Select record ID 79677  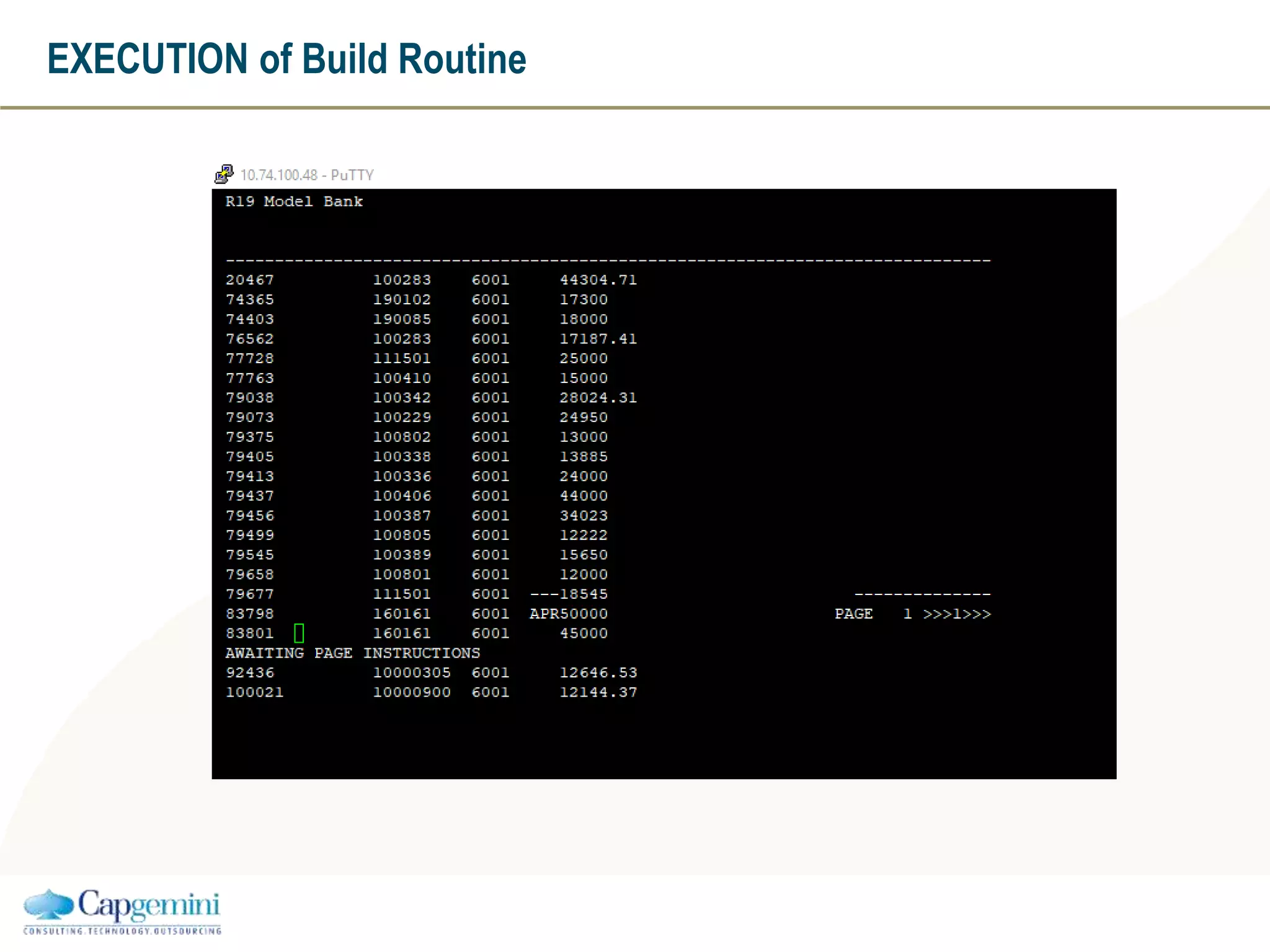tap(250, 594)
